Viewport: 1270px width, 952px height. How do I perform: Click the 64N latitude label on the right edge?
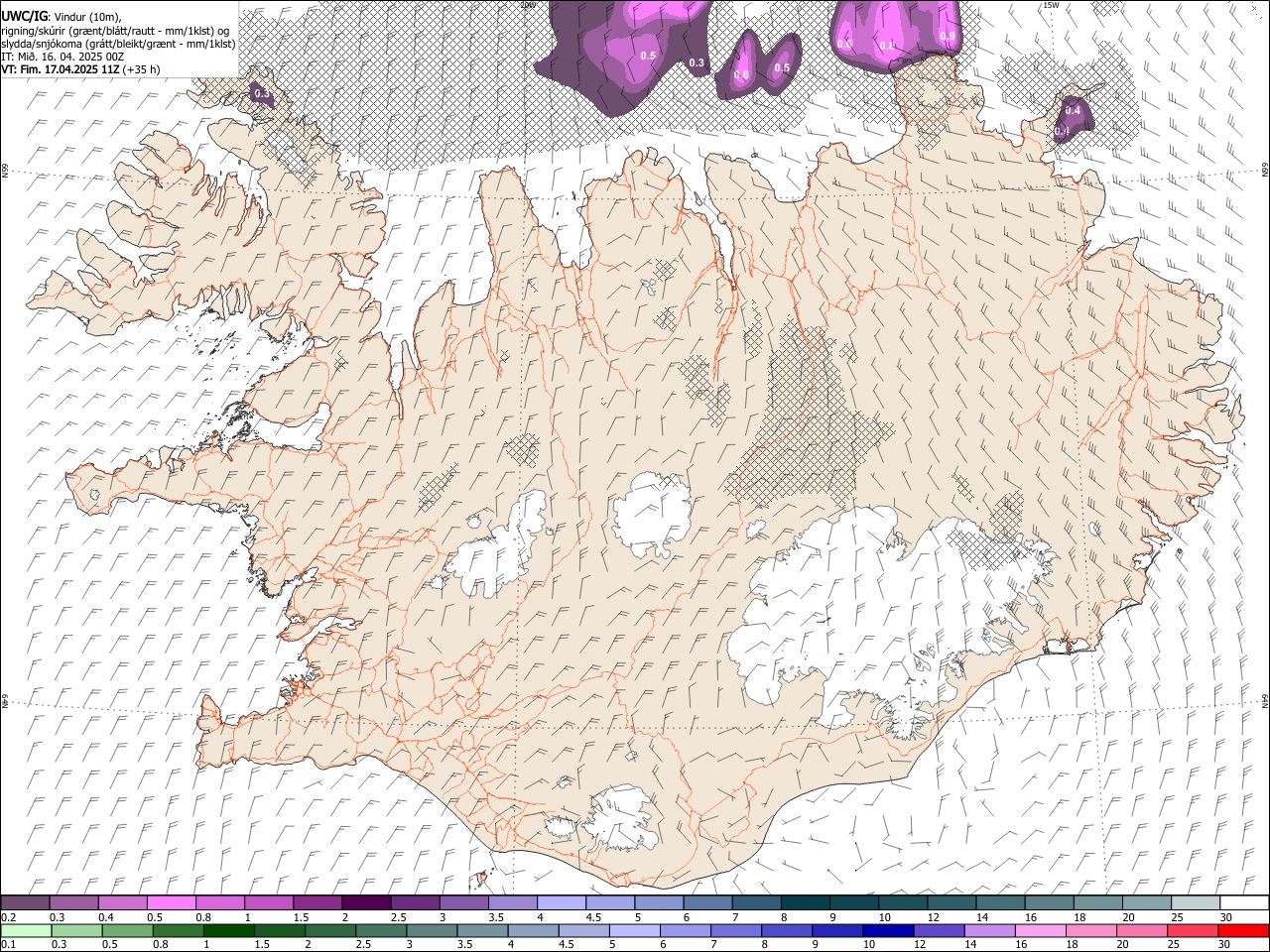point(1264,700)
